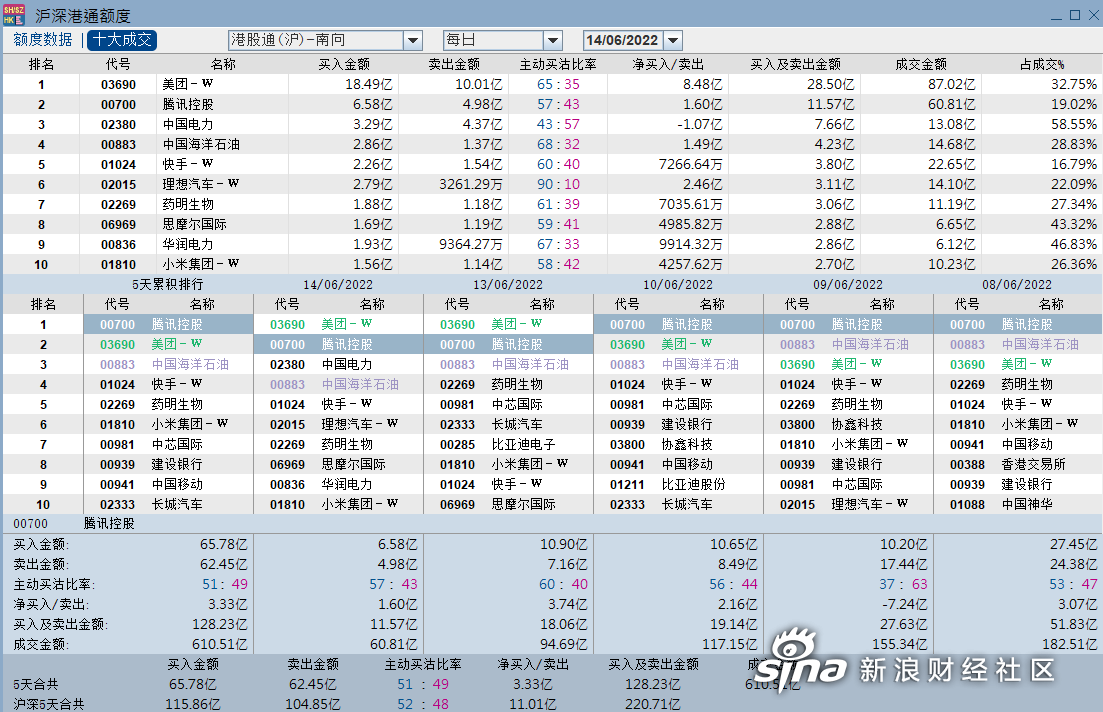1103x712 pixels.
Task: Click the 11.01亿 combined net buy value
Action: pos(533,704)
